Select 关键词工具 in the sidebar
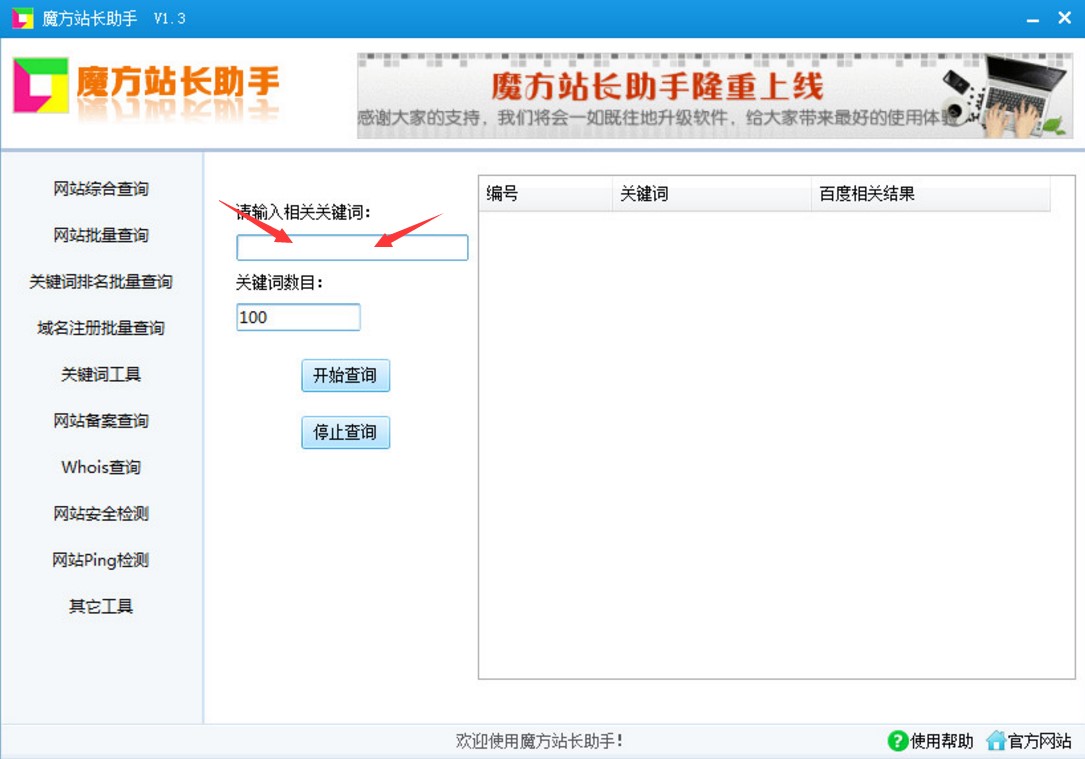The width and height of the screenshot is (1085, 759). (x=101, y=374)
